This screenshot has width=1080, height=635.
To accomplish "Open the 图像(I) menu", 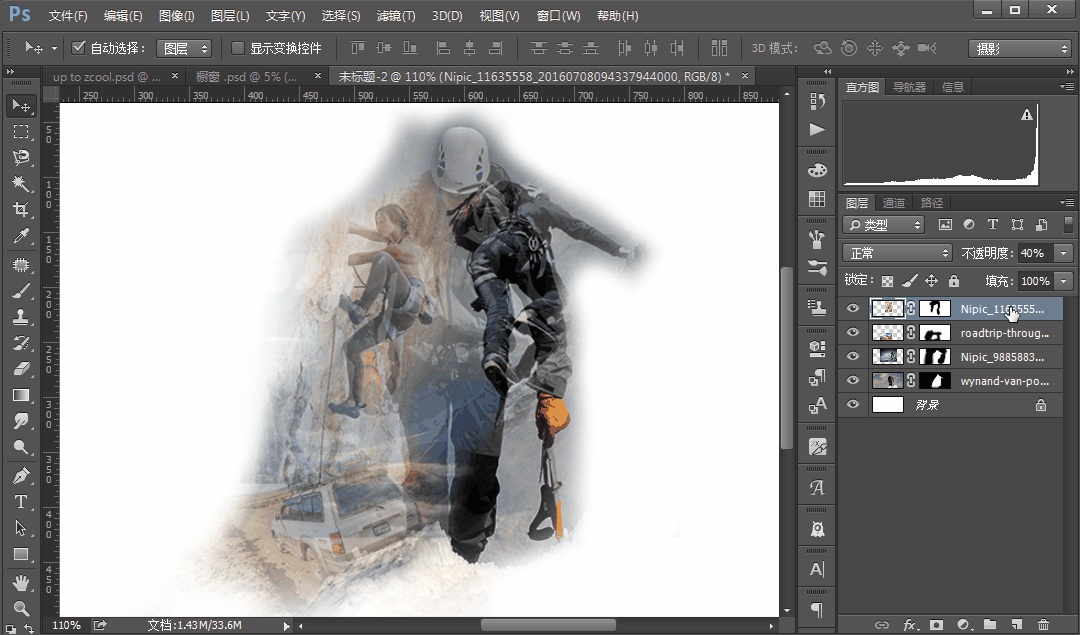I will pyautogui.click(x=176, y=15).
